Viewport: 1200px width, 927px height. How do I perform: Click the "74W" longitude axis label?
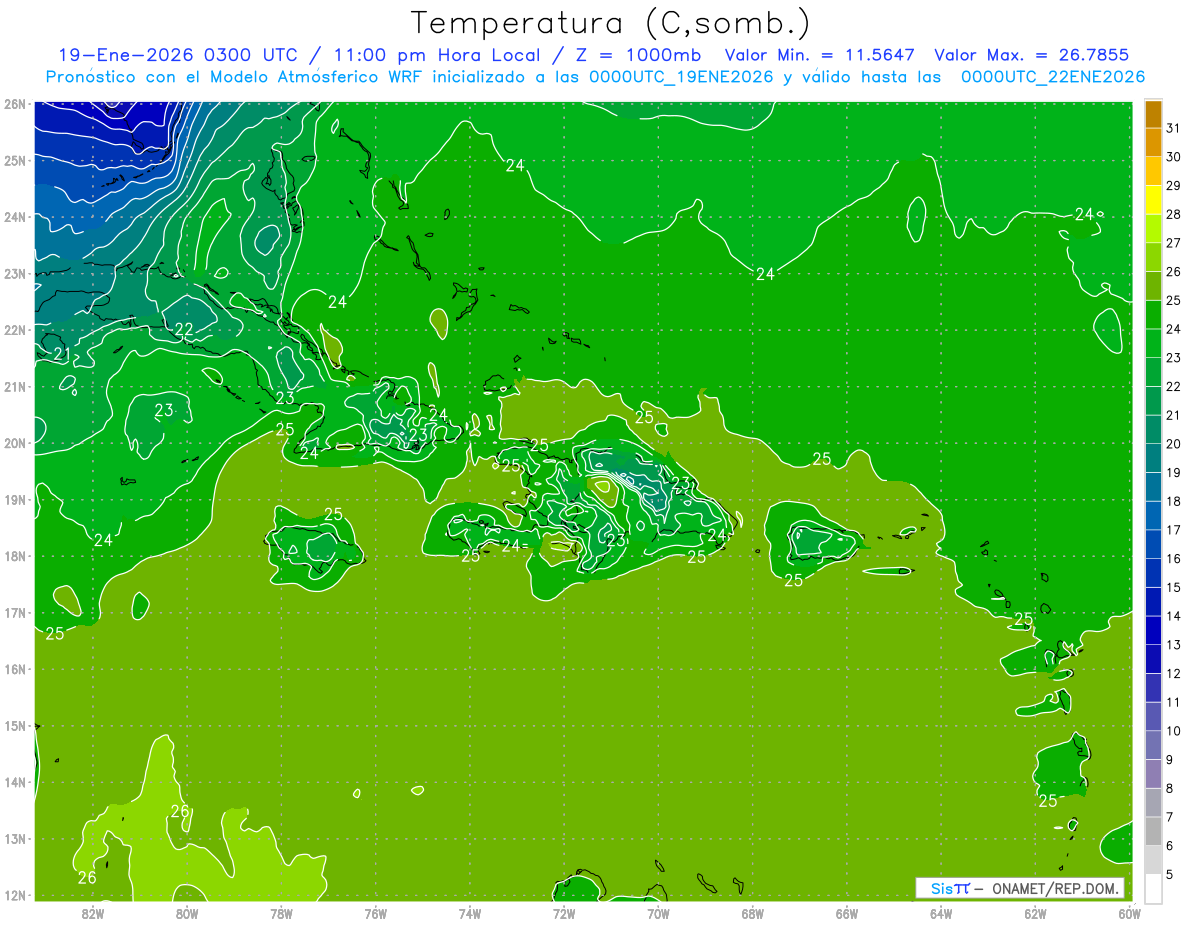[470, 913]
